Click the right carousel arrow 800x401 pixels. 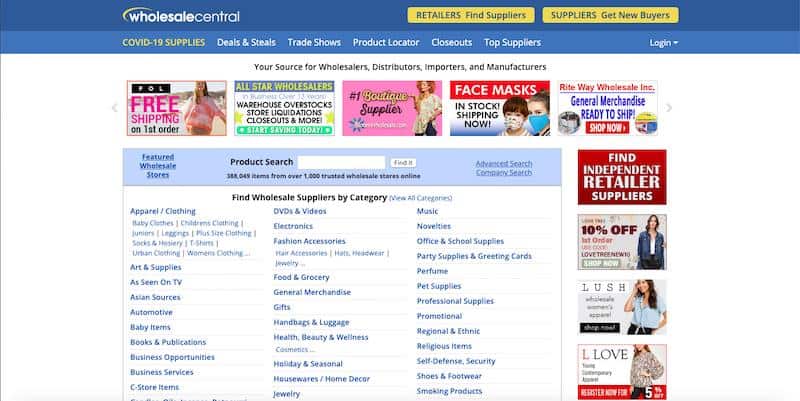[669, 107]
